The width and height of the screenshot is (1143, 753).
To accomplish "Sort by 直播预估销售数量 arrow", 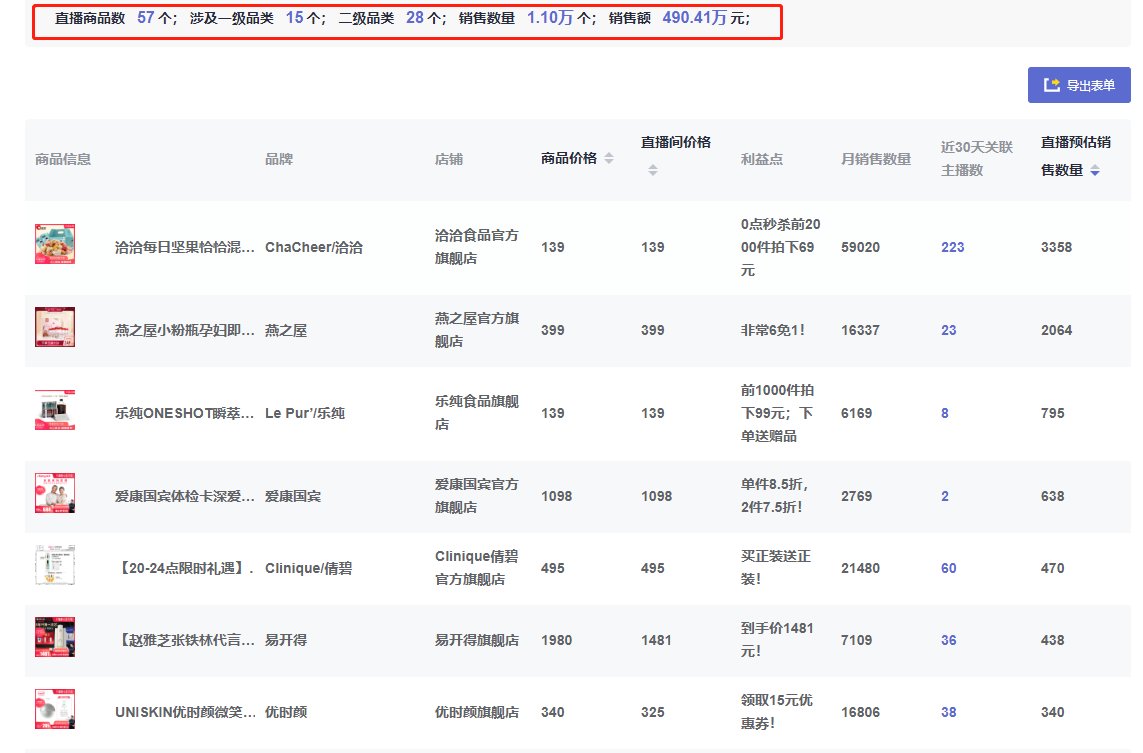I will (x=1095, y=171).
